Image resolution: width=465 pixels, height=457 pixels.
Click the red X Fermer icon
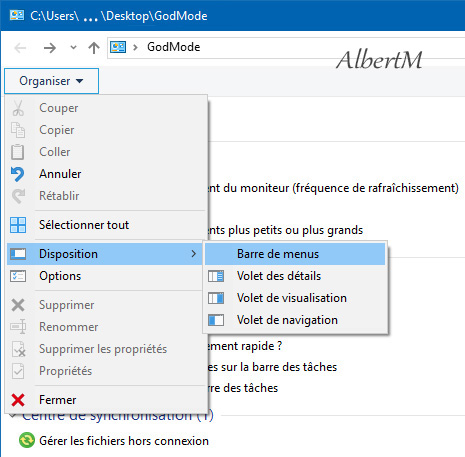point(18,400)
